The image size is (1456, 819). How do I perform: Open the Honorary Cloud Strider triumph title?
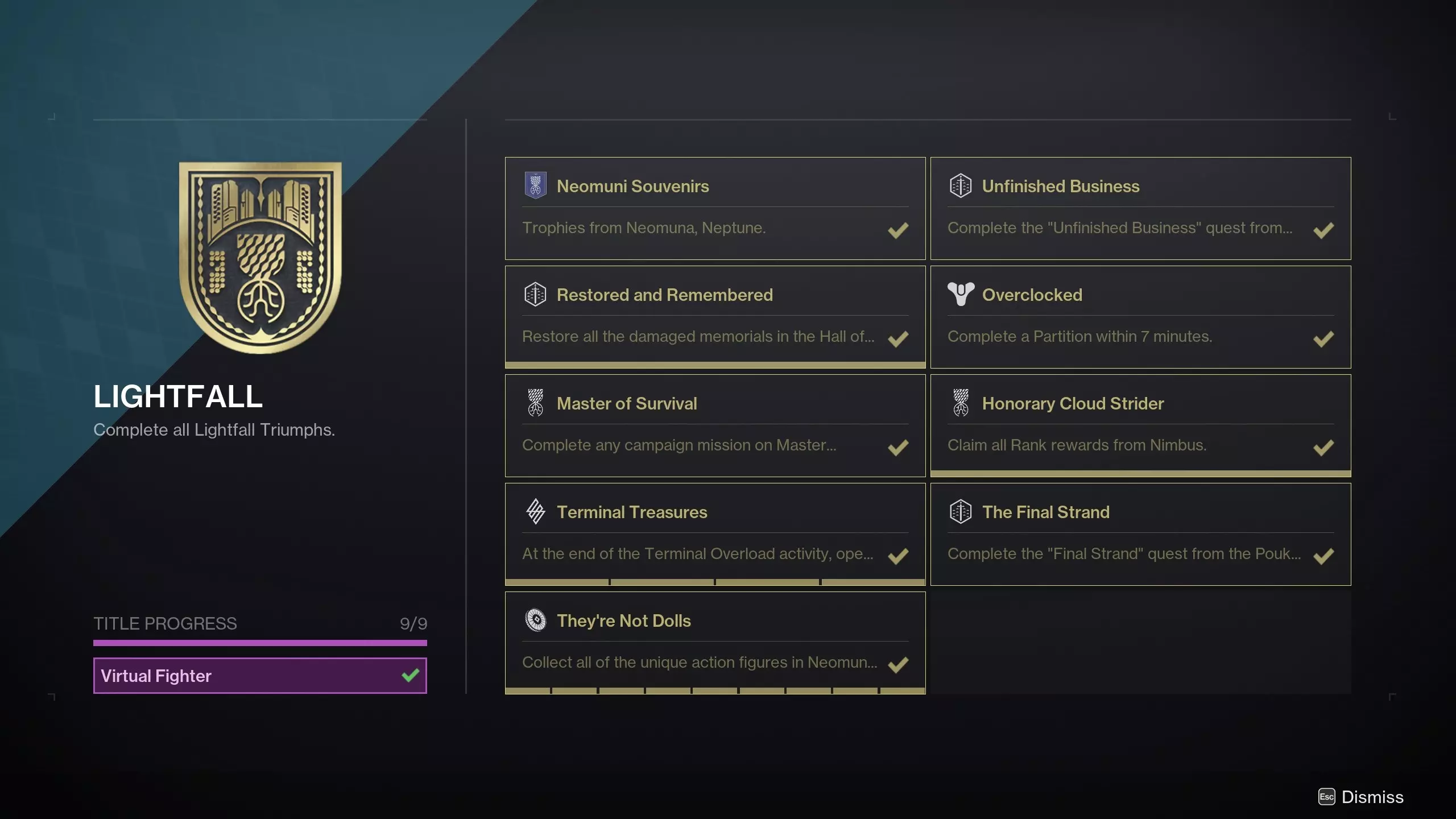1073,403
